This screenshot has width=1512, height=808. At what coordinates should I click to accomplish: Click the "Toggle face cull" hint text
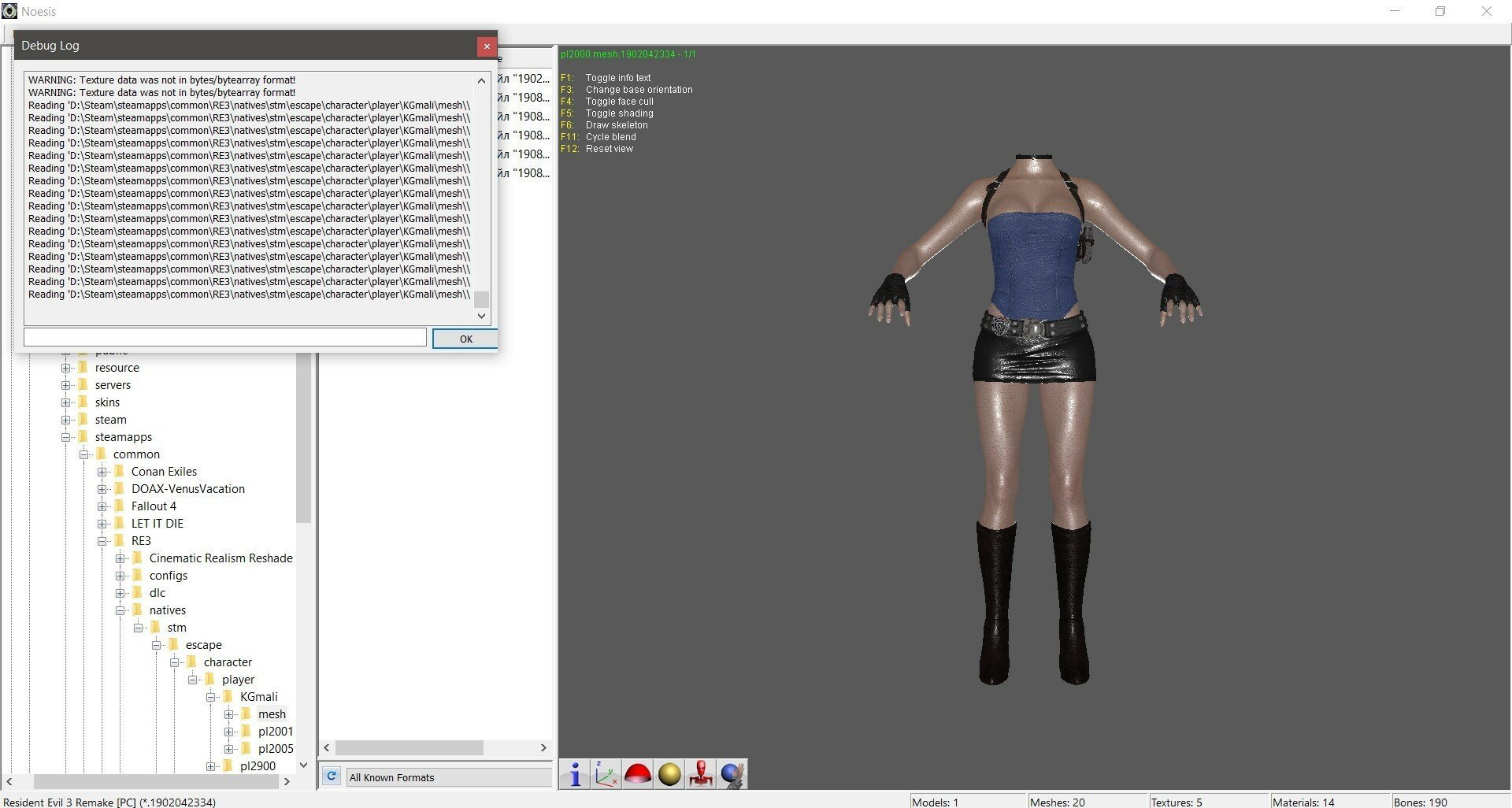(x=619, y=102)
